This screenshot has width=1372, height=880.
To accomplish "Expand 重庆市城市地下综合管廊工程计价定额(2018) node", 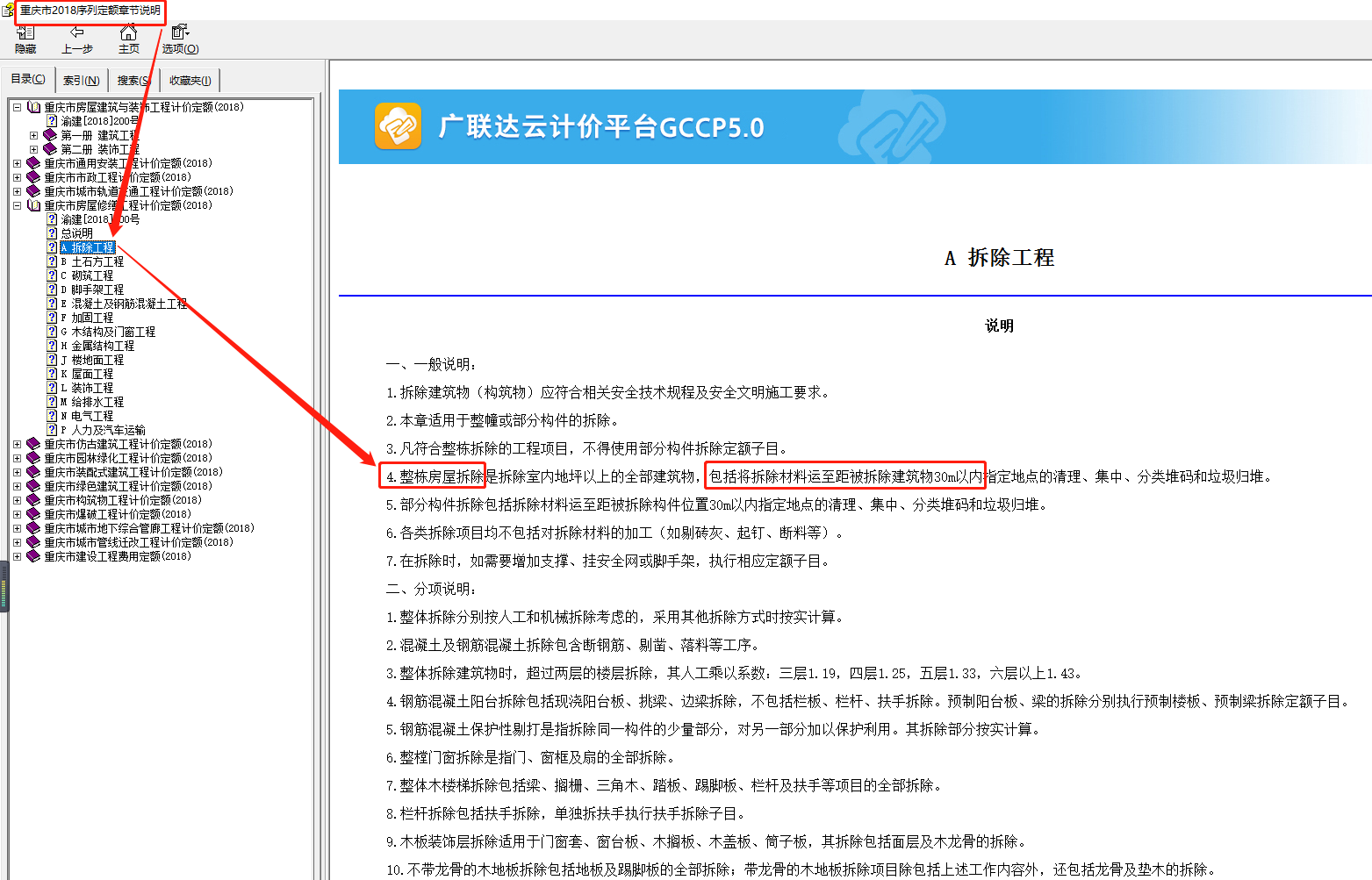I will pyautogui.click(x=17, y=528).
